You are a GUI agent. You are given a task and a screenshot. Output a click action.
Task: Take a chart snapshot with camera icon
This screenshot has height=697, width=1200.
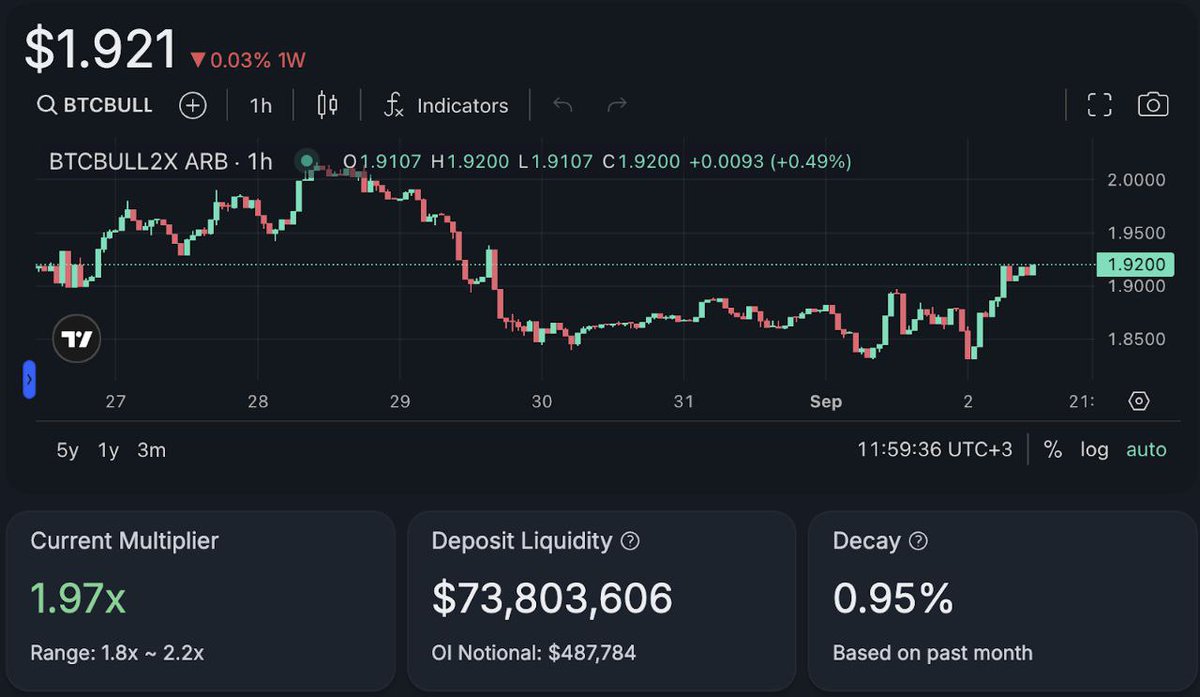(x=1153, y=105)
